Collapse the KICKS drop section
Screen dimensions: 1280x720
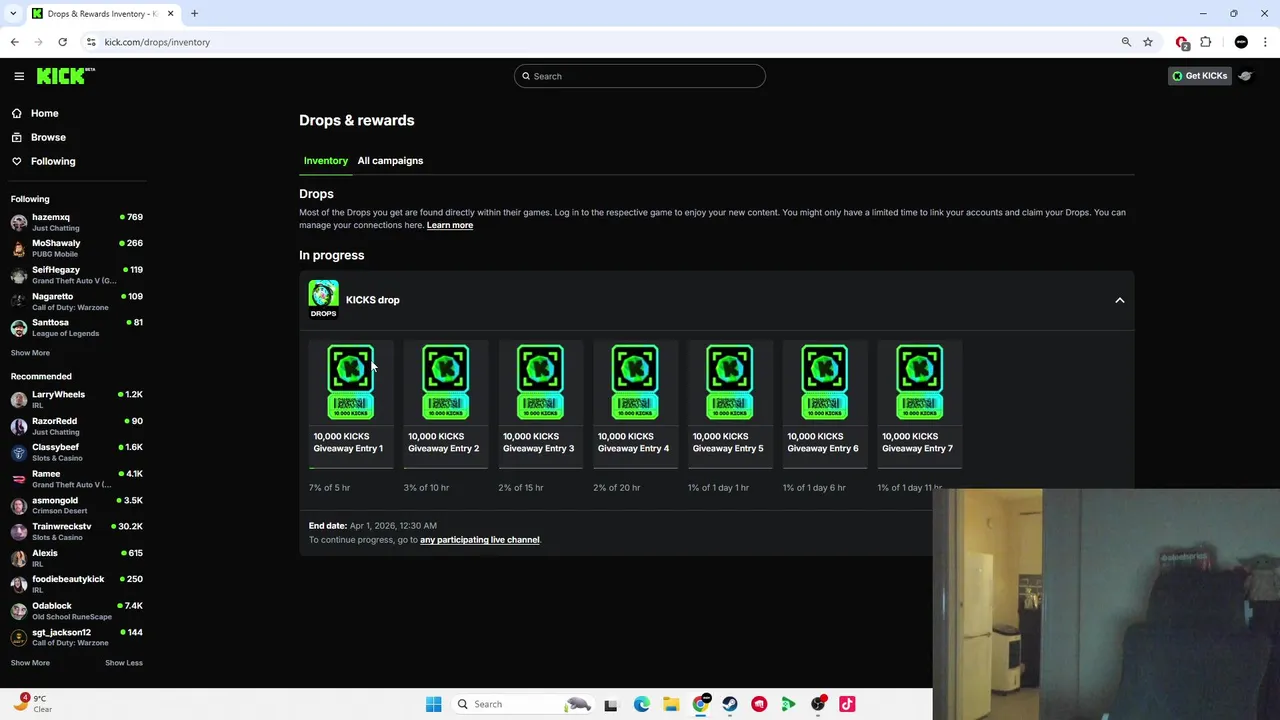tap(1120, 300)
